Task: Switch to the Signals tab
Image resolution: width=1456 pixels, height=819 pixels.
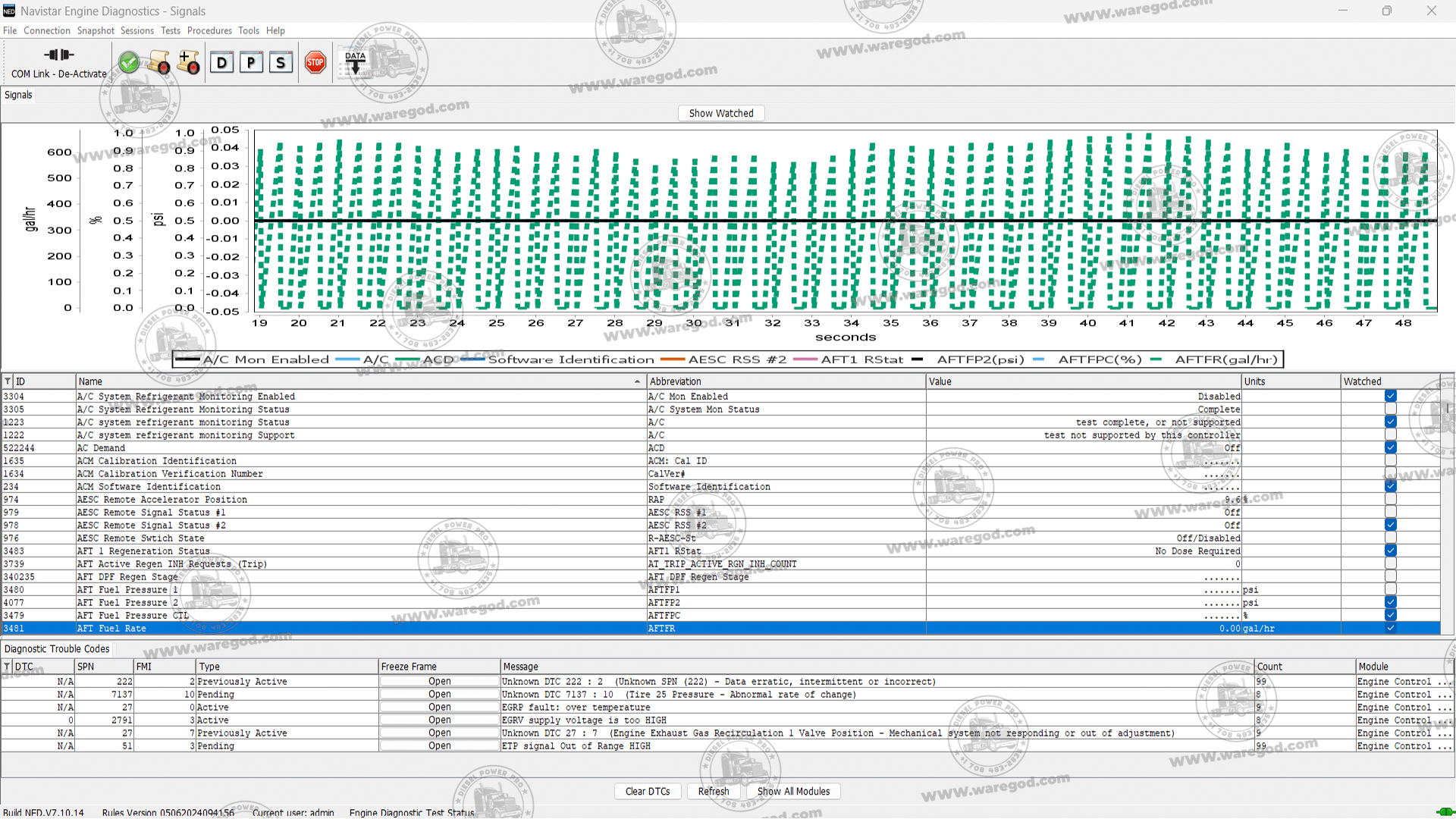Action: pyautogui.click(x=18, y=94)
